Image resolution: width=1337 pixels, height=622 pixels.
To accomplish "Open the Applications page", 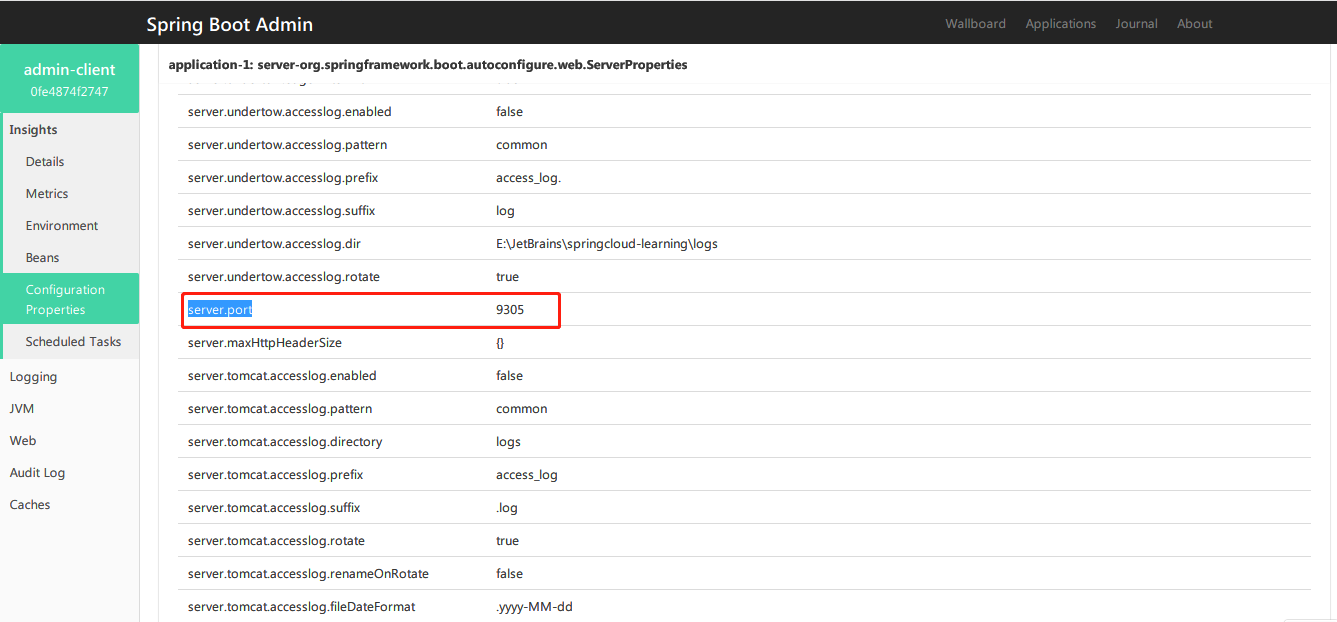I will tap(1061, 24).
